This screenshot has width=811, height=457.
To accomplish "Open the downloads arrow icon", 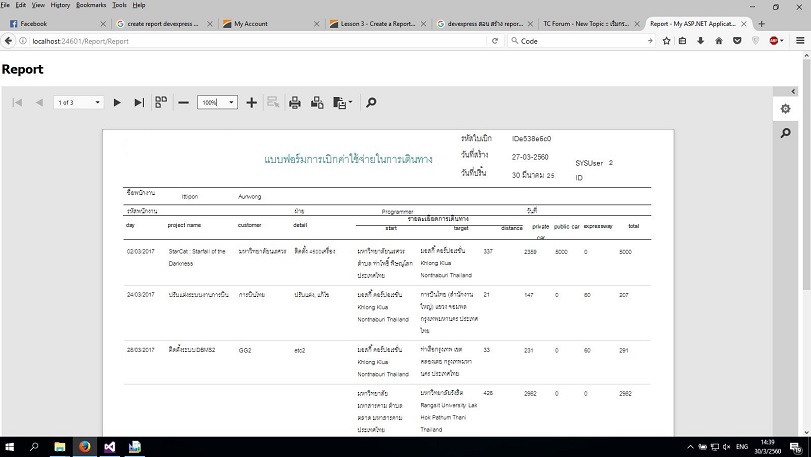I will [x=701, y=41].
